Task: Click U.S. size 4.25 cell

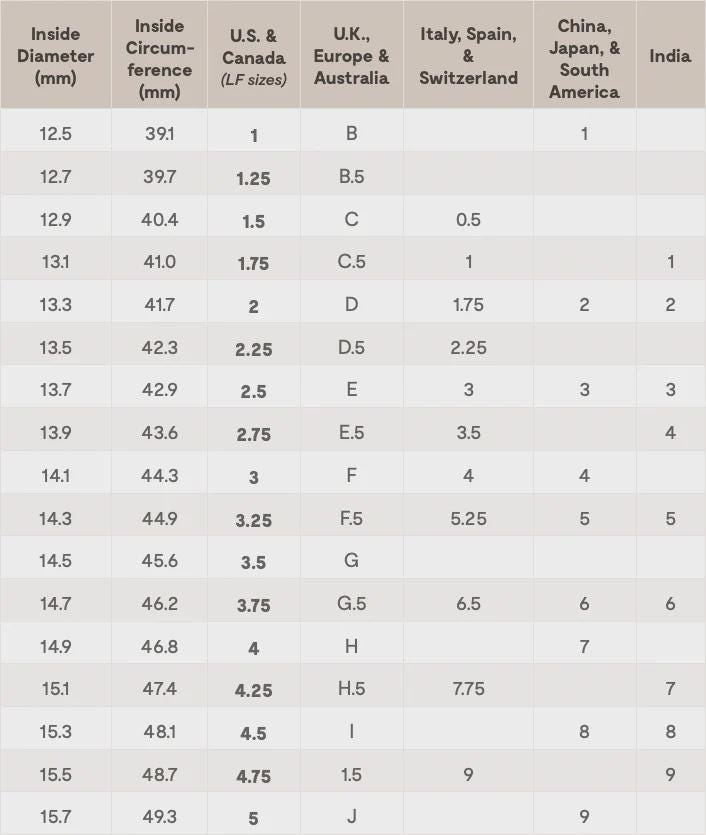Action: coord(253,690)
